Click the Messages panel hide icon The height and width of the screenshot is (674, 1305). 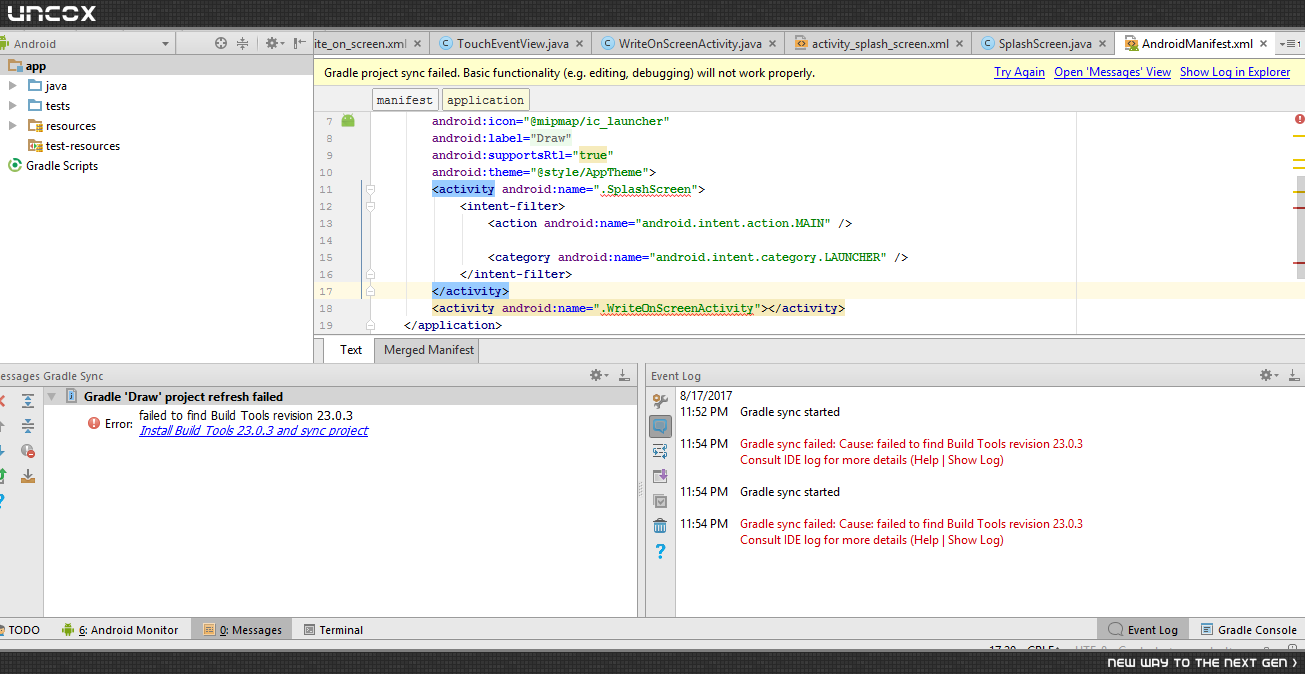[624, 375]
